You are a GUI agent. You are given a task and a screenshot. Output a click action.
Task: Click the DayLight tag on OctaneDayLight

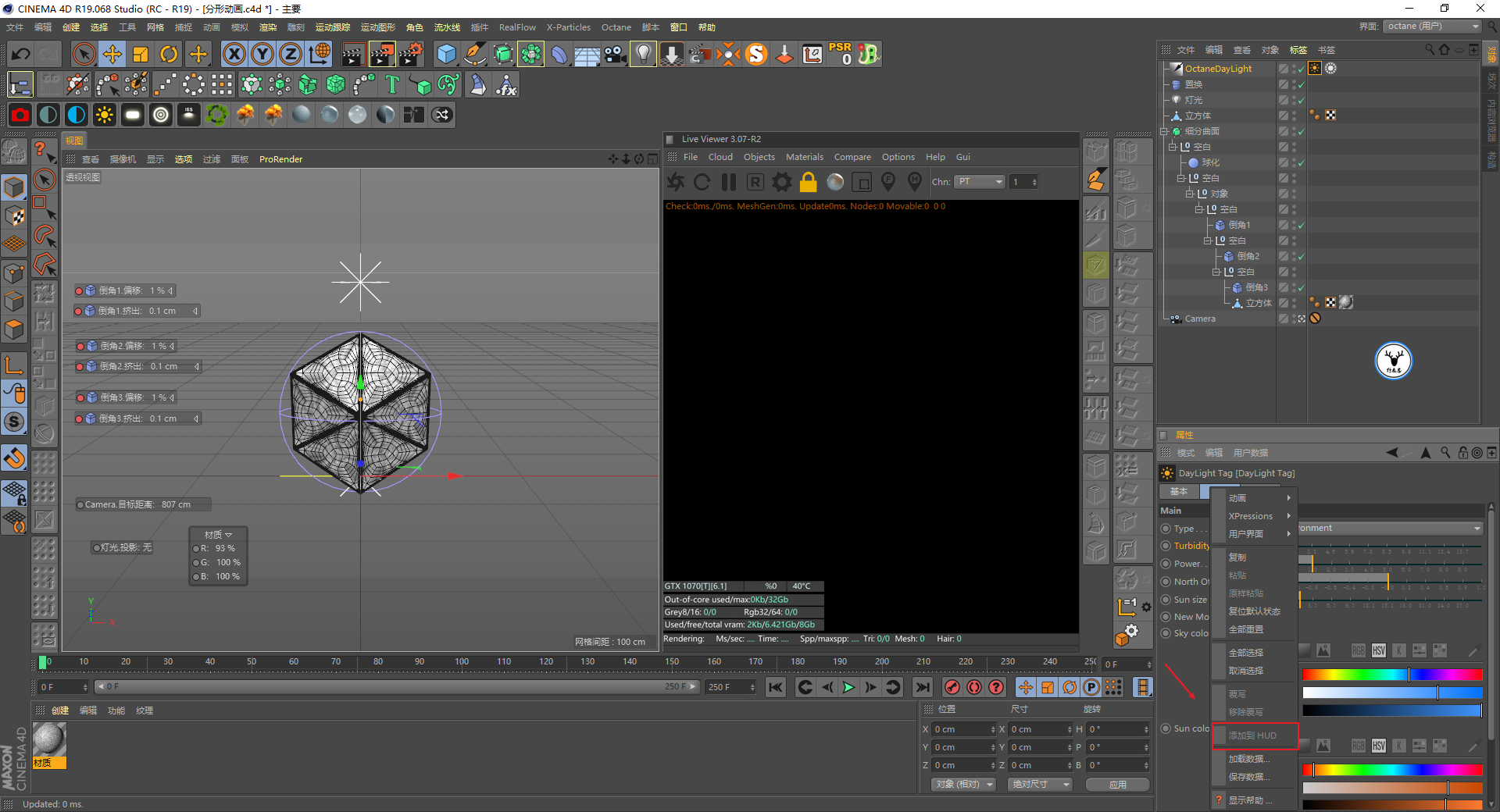click(1315, 68)
